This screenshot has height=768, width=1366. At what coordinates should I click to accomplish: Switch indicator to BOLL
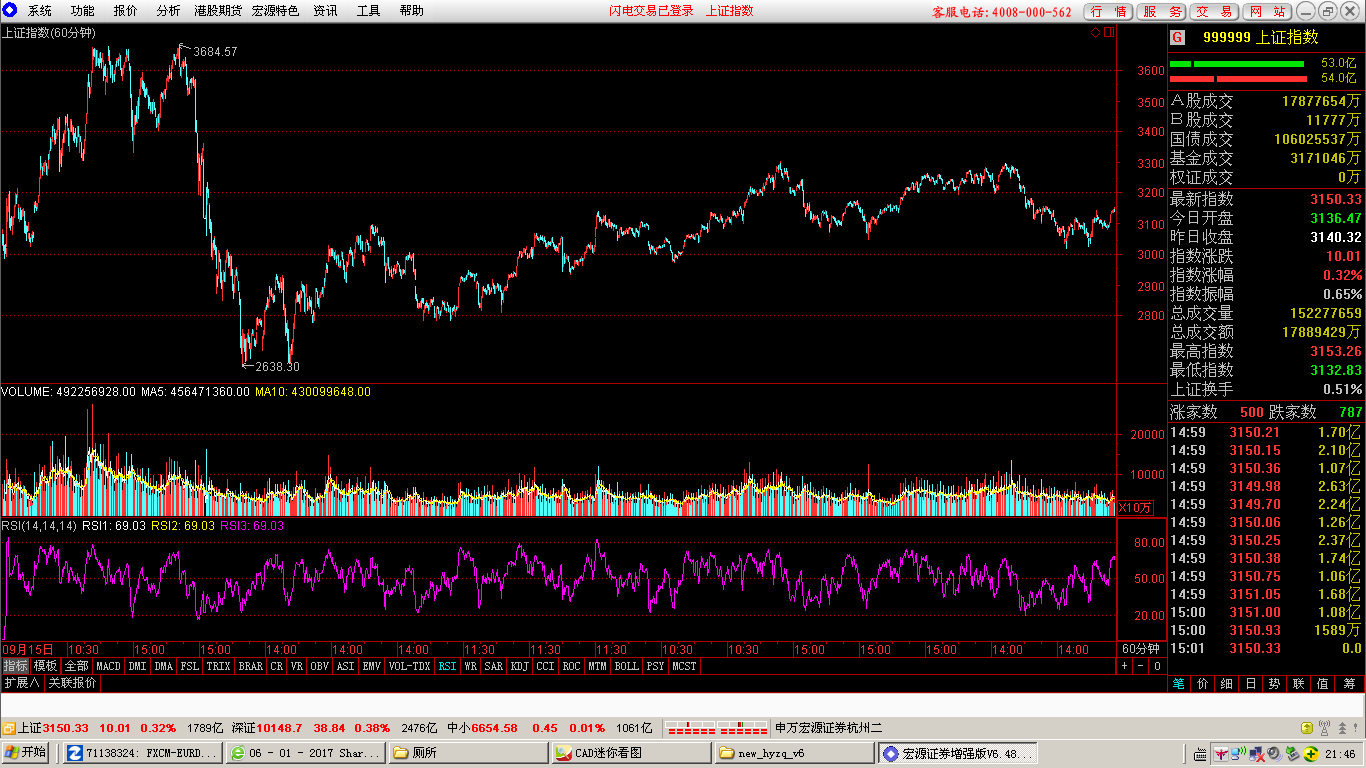626,666
